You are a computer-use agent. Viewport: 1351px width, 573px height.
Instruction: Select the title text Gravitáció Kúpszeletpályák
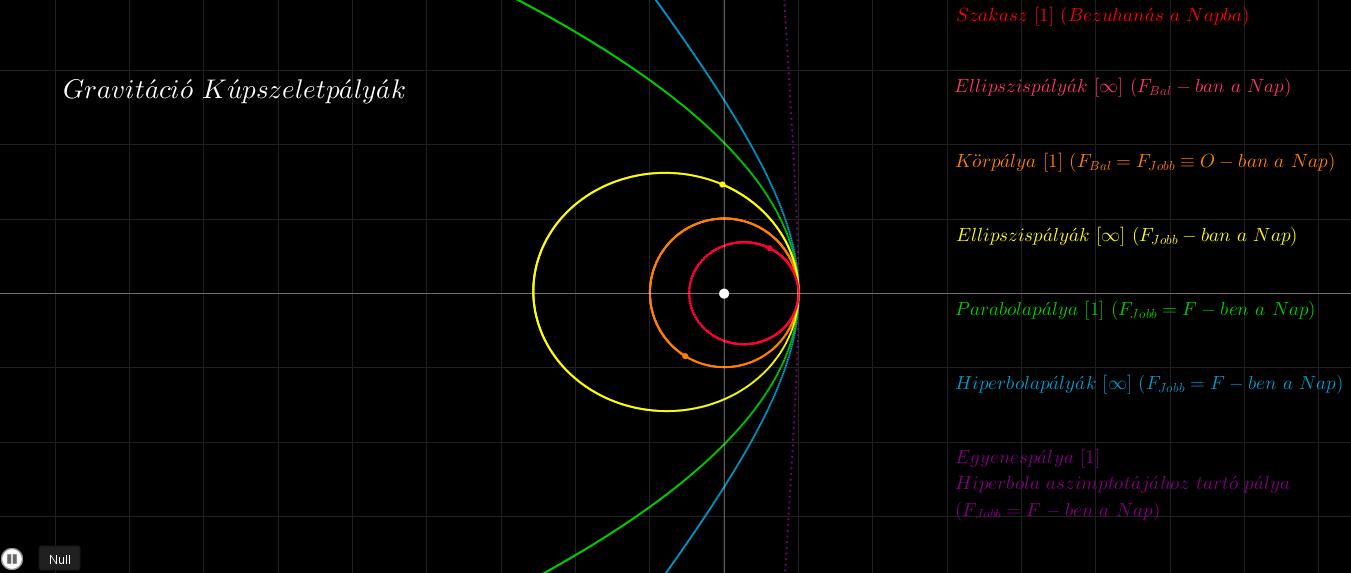(234, 90)
